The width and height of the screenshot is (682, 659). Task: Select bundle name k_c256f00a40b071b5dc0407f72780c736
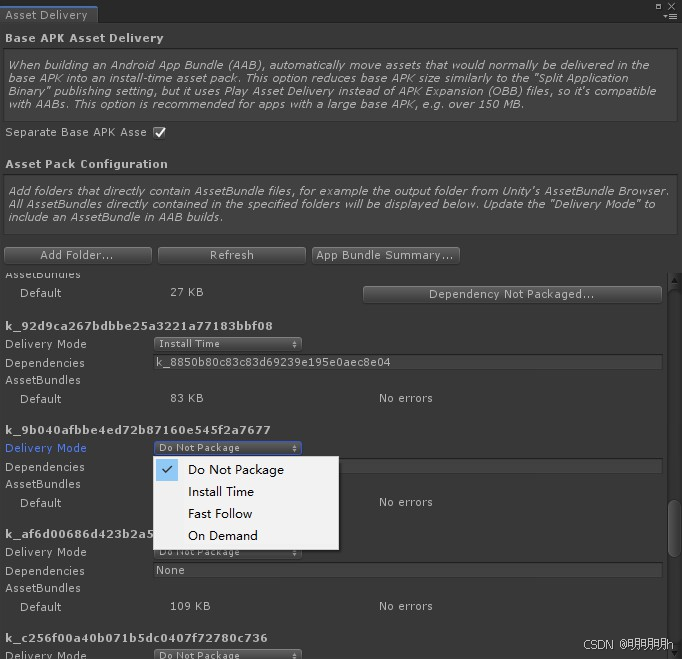coord(137,638)
